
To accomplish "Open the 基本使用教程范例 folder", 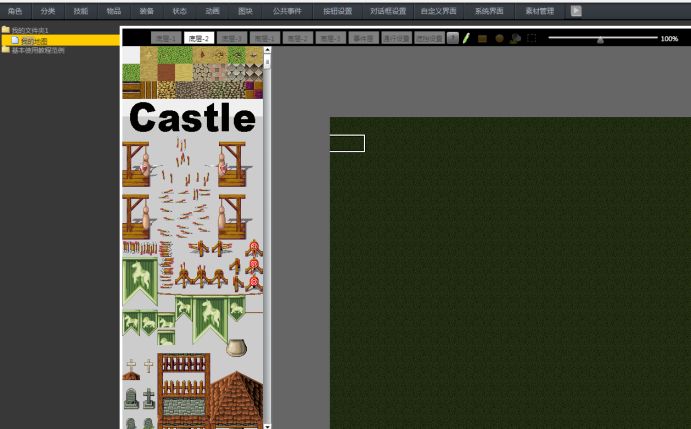I will 33,50.
